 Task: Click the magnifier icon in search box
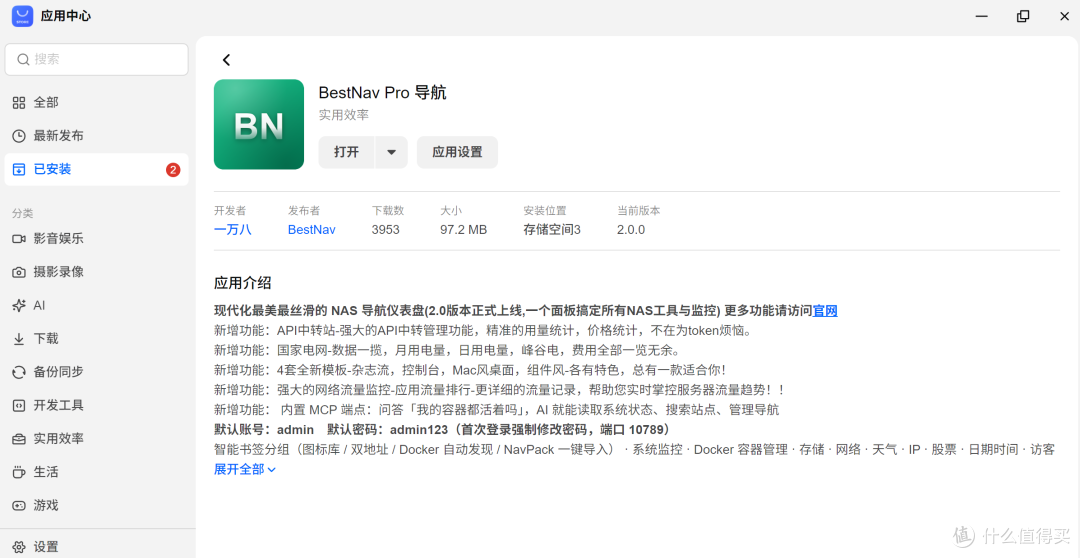(x=23, y=60)
